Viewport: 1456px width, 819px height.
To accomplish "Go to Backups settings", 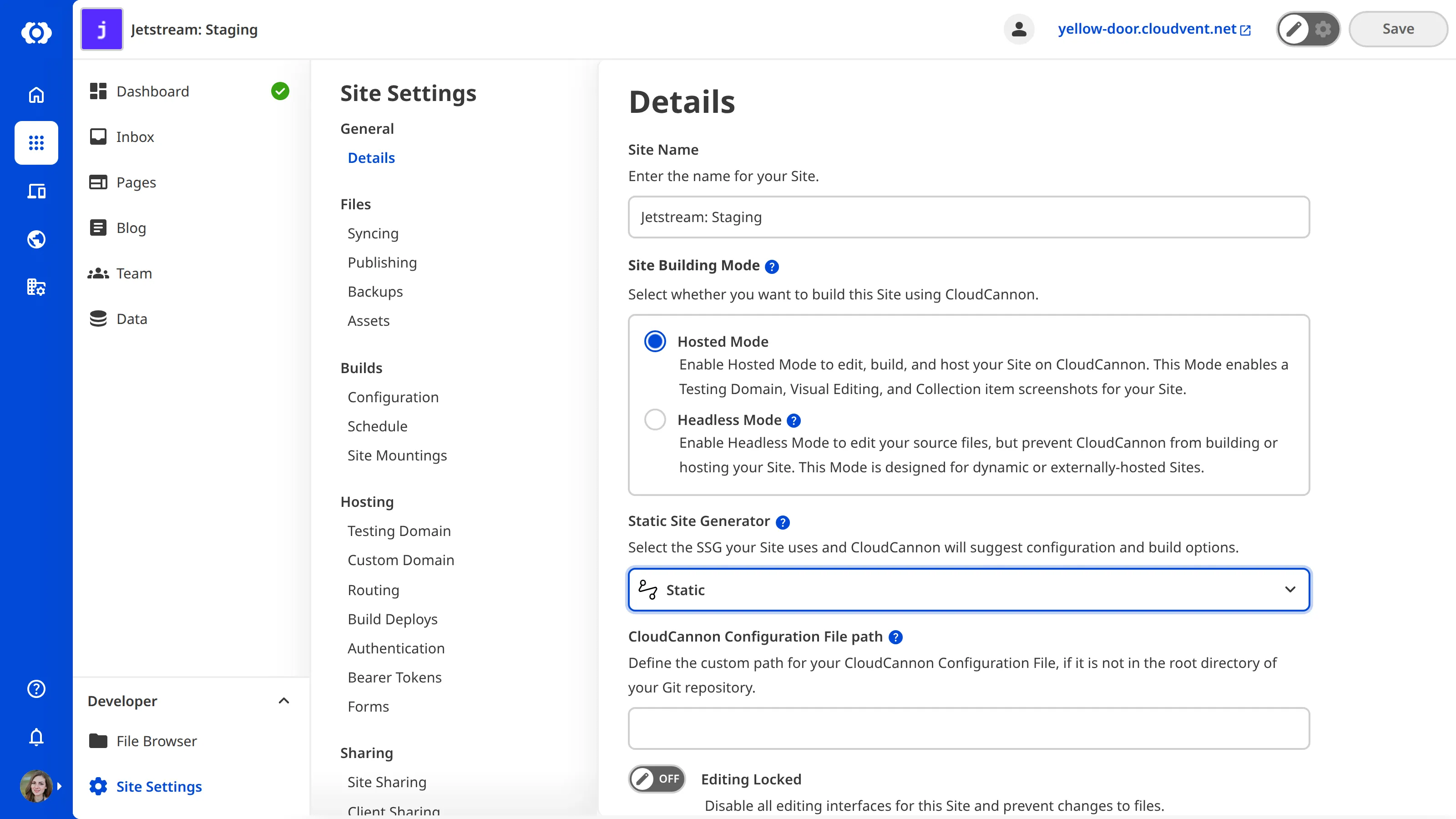I will tap(375, 292).
